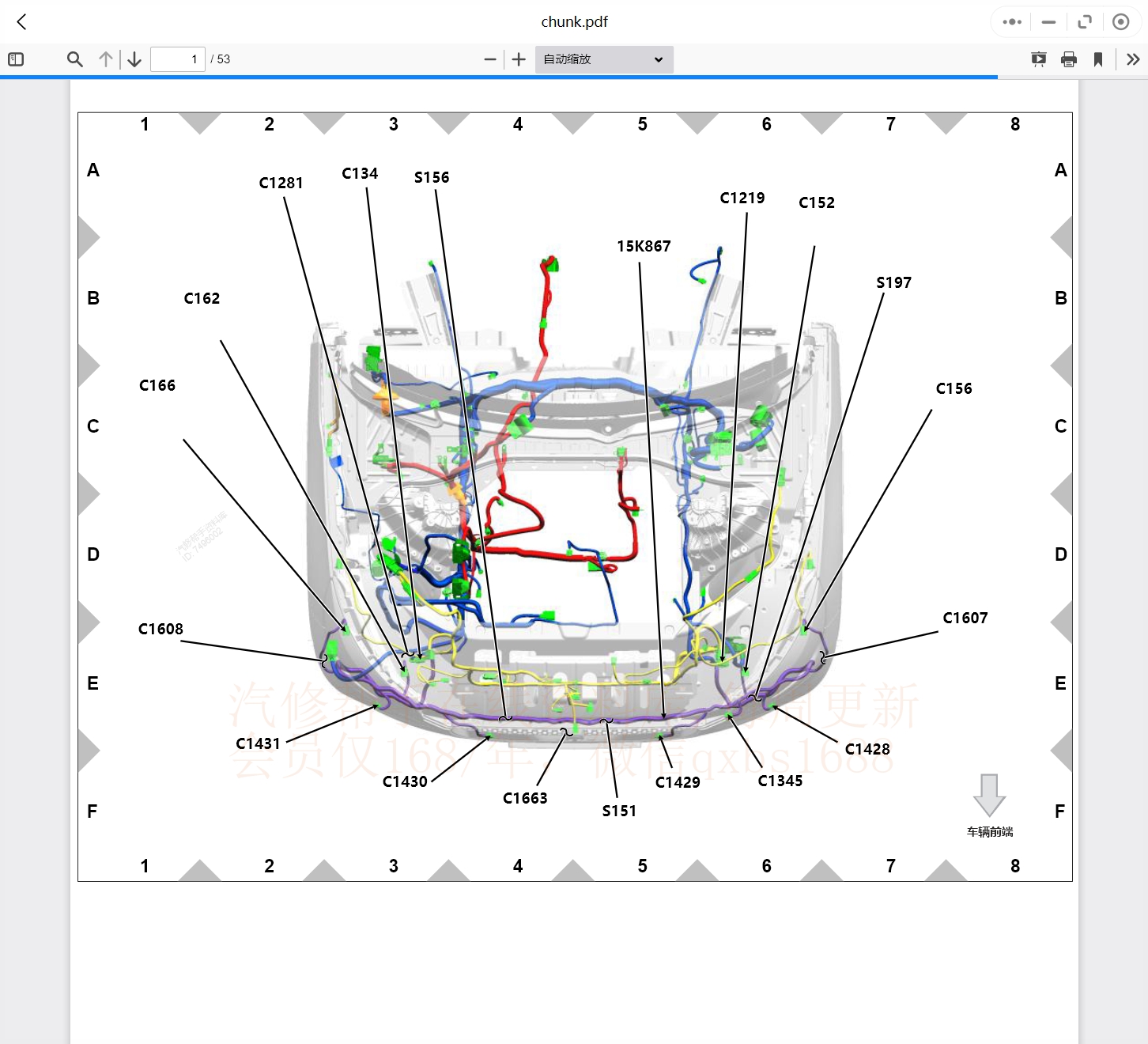Image resolution: width=1148 pixels, height=1044 pixels.
Task: Open the 自动缩放 zoom dropdown
Action: (604, 59)
